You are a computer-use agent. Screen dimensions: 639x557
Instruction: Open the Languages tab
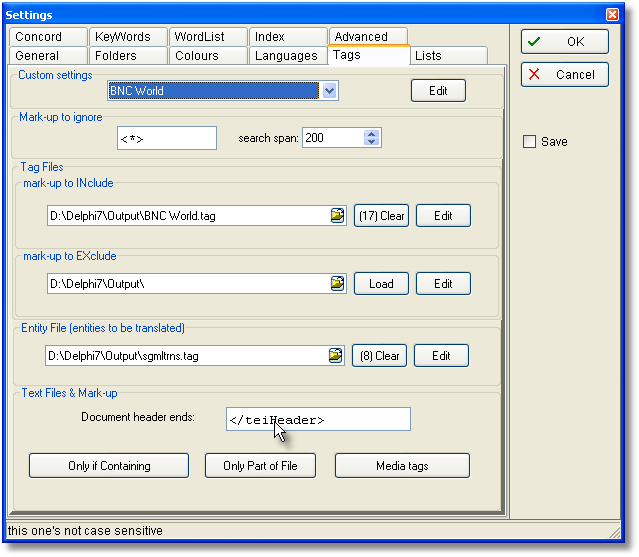288,55
